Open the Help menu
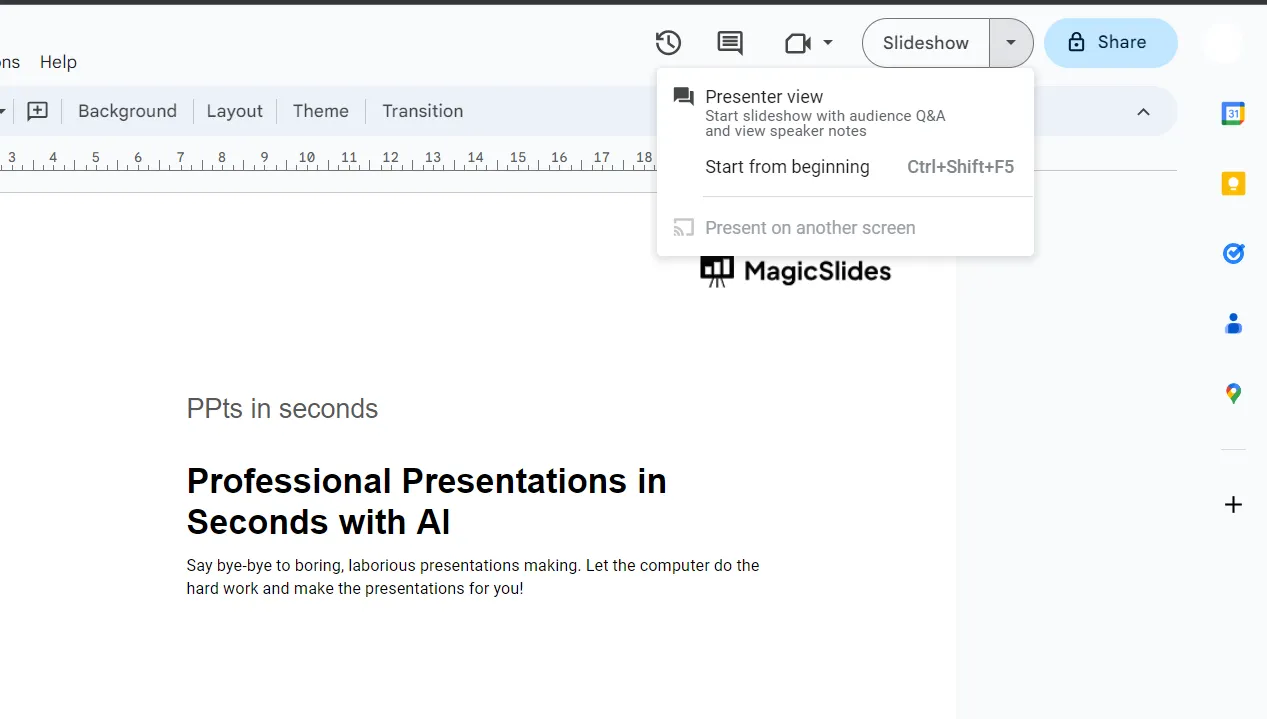This screenshot has height=719, width=1267. pos(58,62)
